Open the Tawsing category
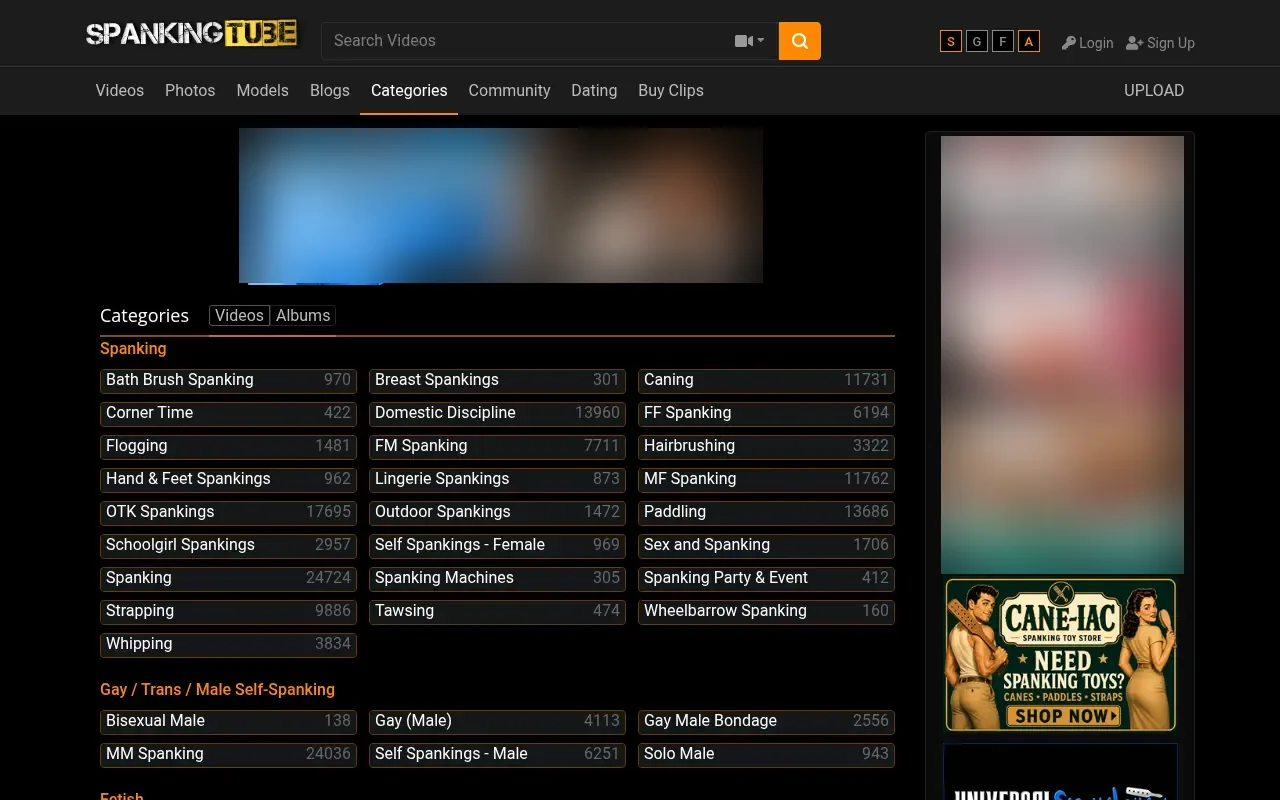This screenshot has height=800, width=1280. pyautogui.click(x=497, y=611)
